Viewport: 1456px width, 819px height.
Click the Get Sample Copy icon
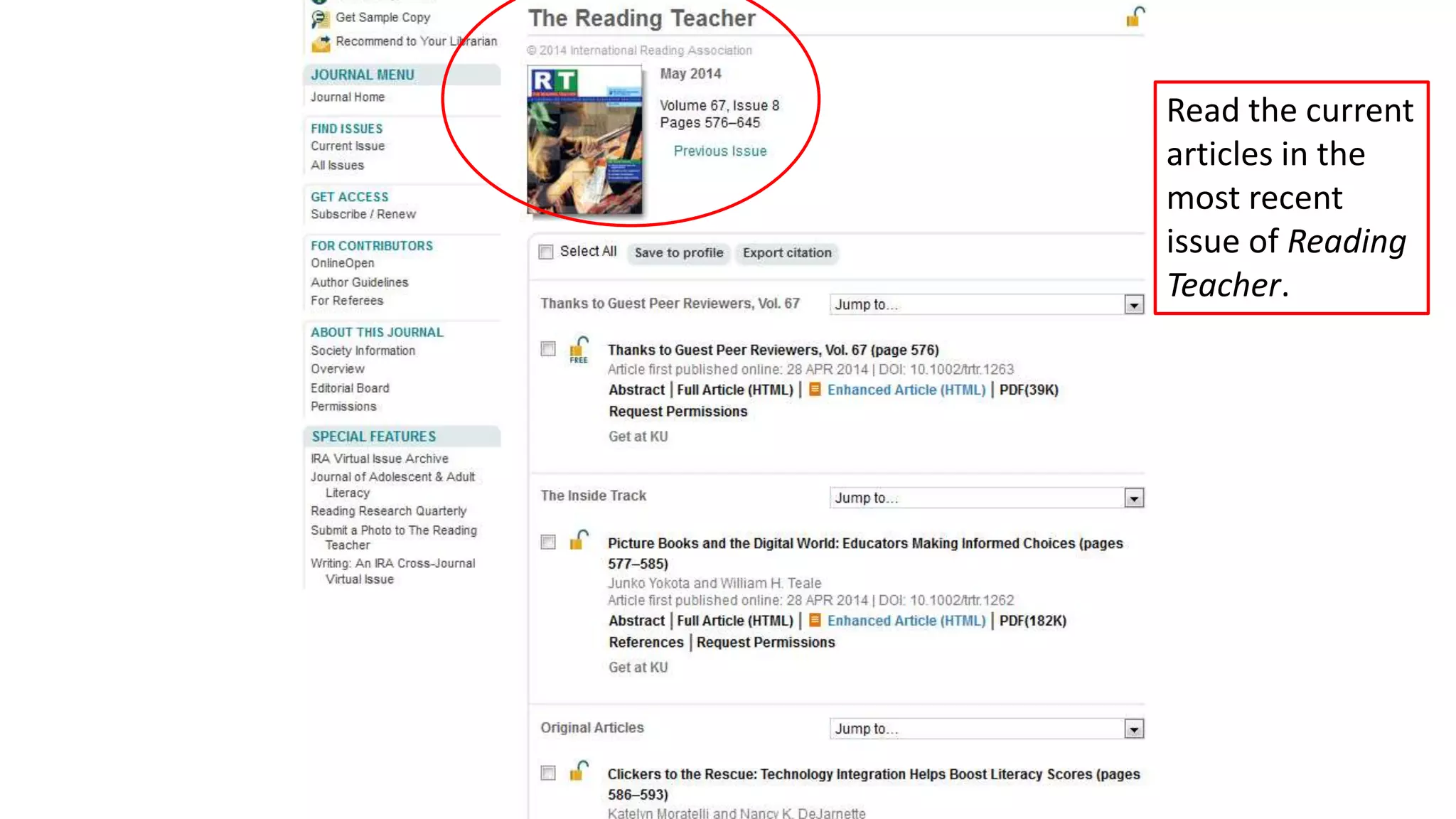pos(320,18)
